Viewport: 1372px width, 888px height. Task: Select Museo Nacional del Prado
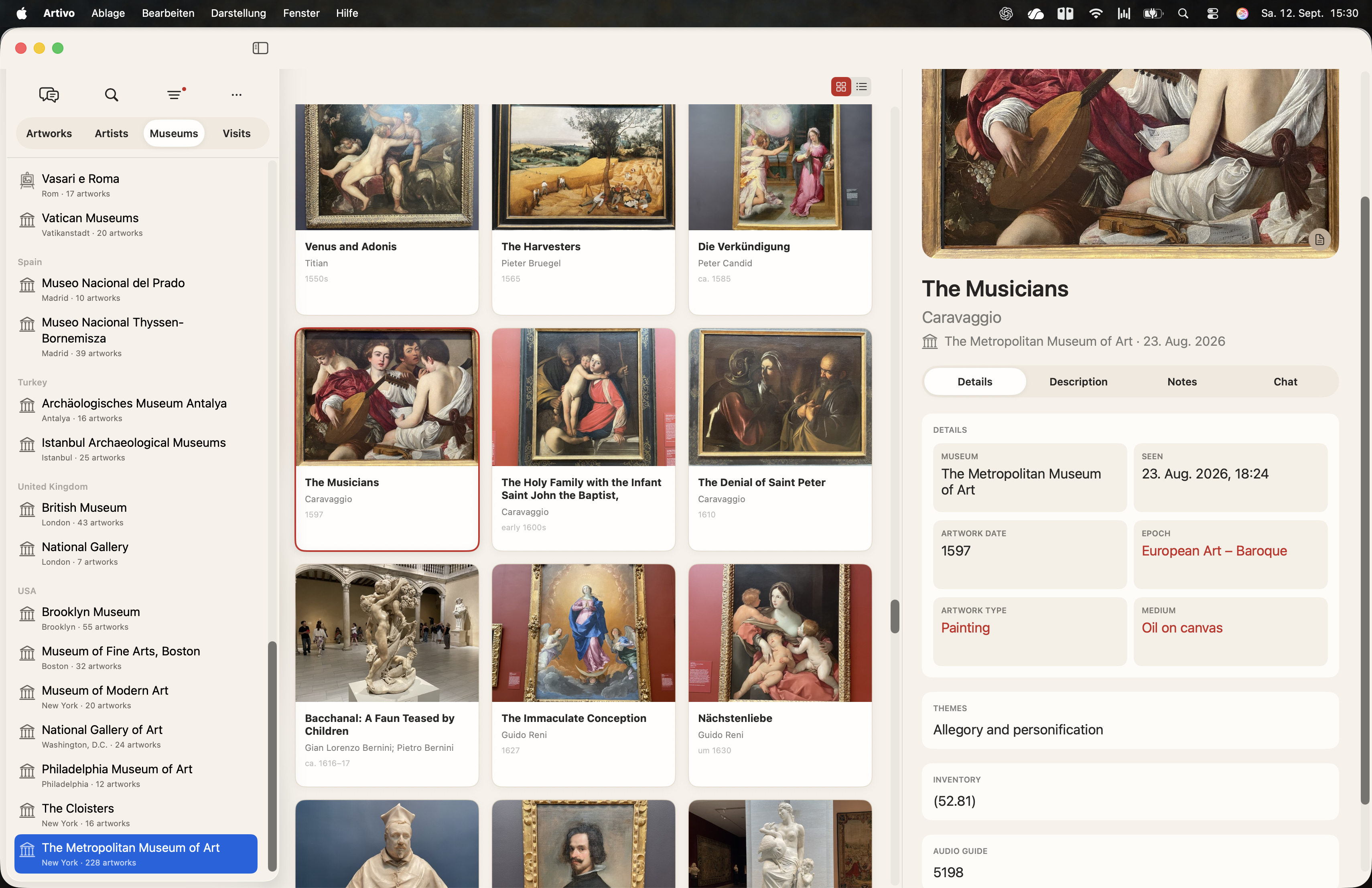pos(136,290)
